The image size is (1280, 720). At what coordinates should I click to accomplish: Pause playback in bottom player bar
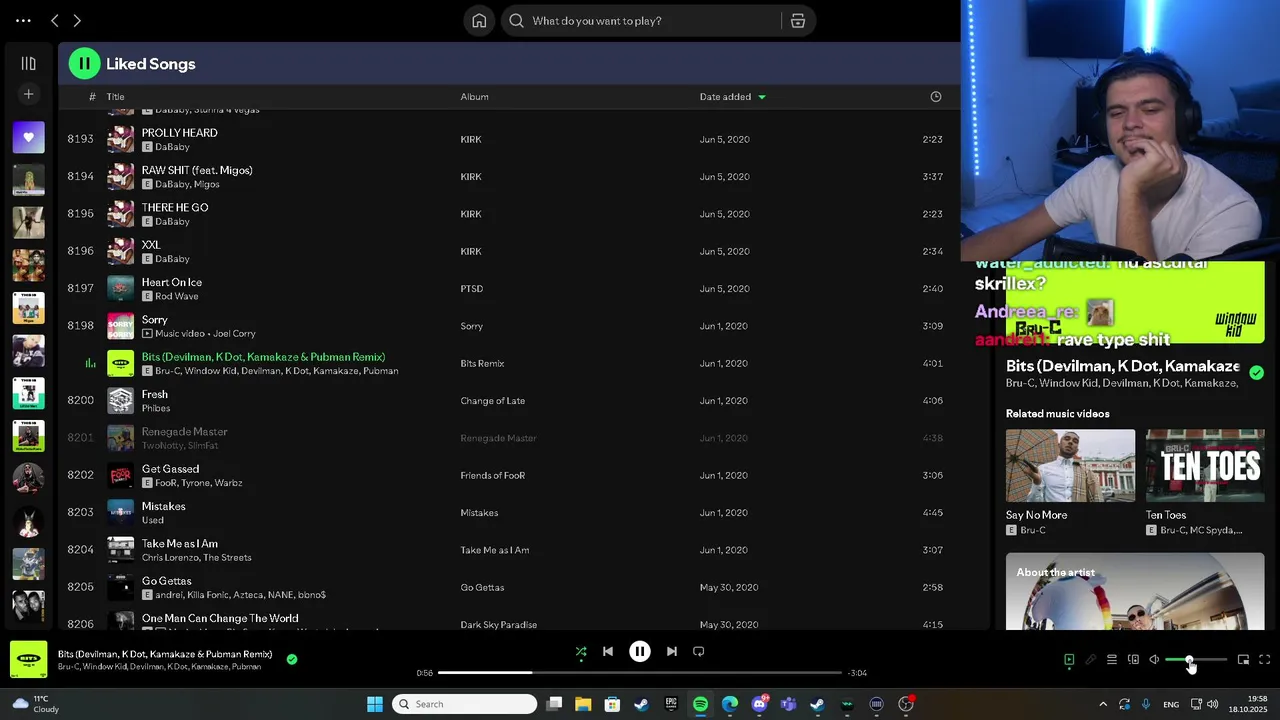tap(640, 651)
